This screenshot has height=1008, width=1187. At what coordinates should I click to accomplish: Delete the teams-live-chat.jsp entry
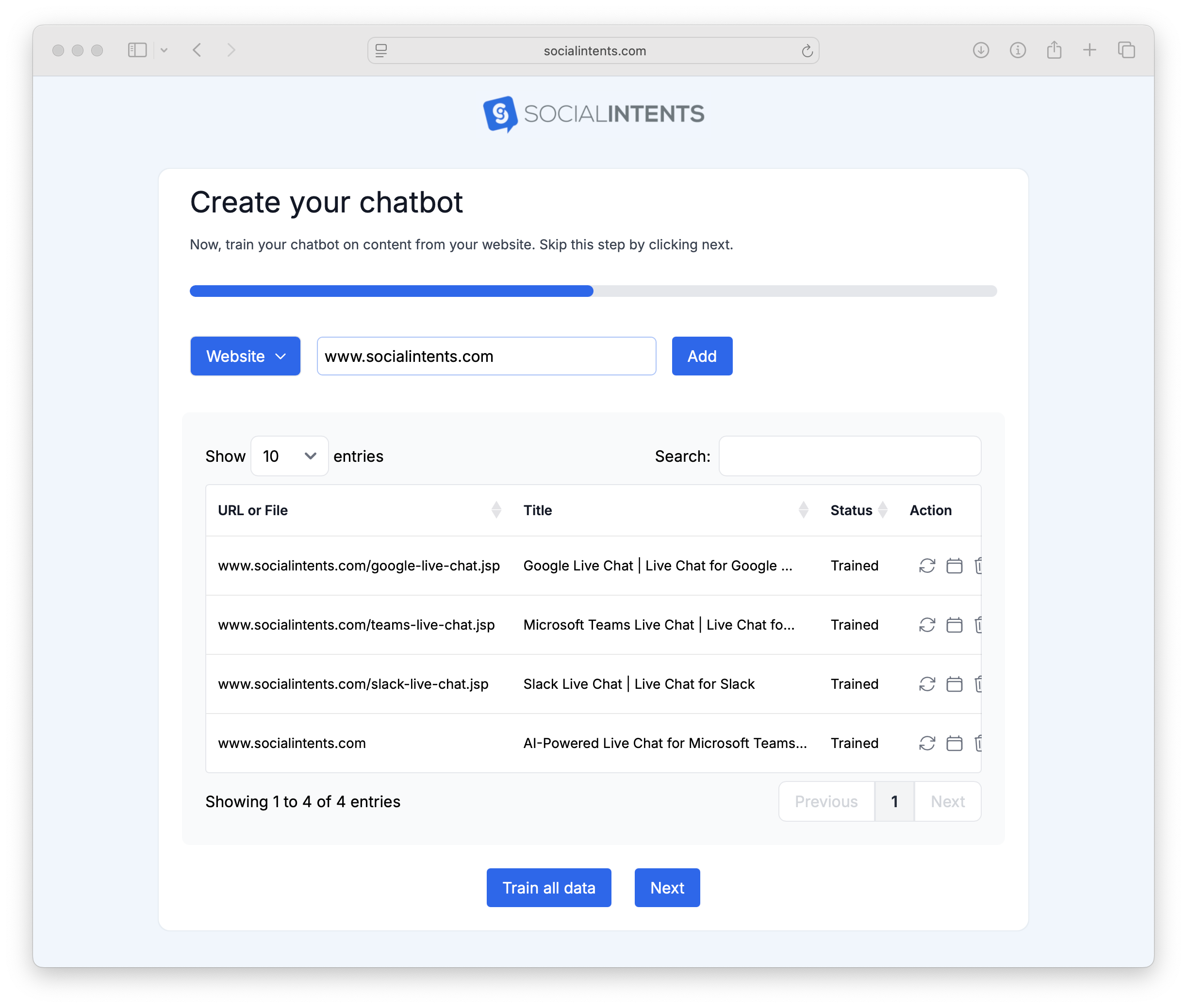978,625
